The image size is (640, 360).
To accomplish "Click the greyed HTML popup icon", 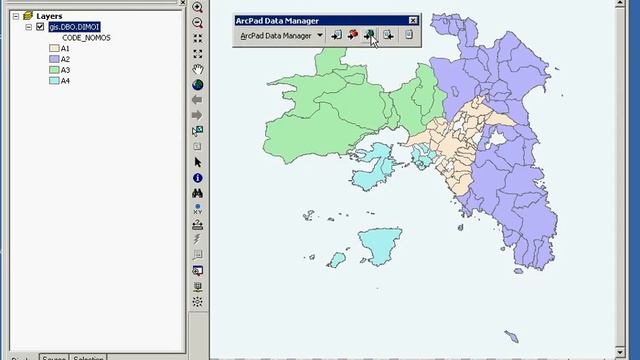I will pyautogui.click(x=198, y=255).
